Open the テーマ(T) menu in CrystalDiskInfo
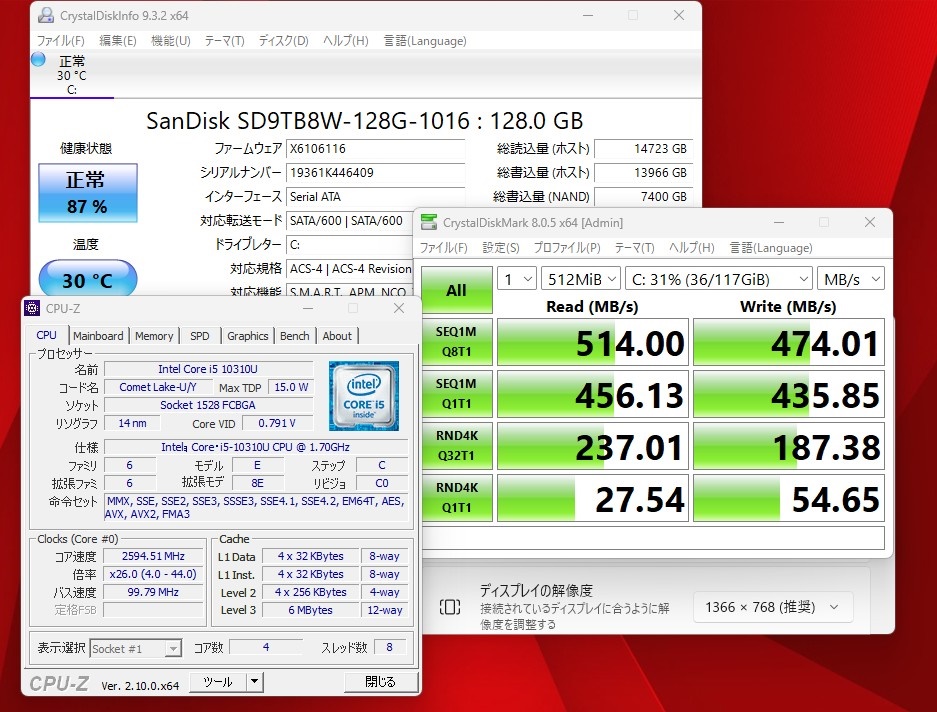The image size is (937, 712). click(225, 41)
